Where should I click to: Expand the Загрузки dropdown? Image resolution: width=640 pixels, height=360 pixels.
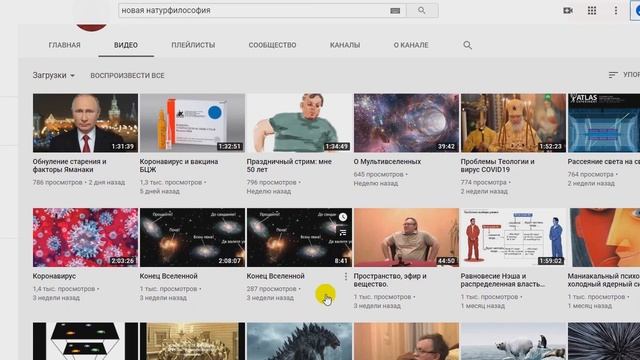click(x=53, y=75)
